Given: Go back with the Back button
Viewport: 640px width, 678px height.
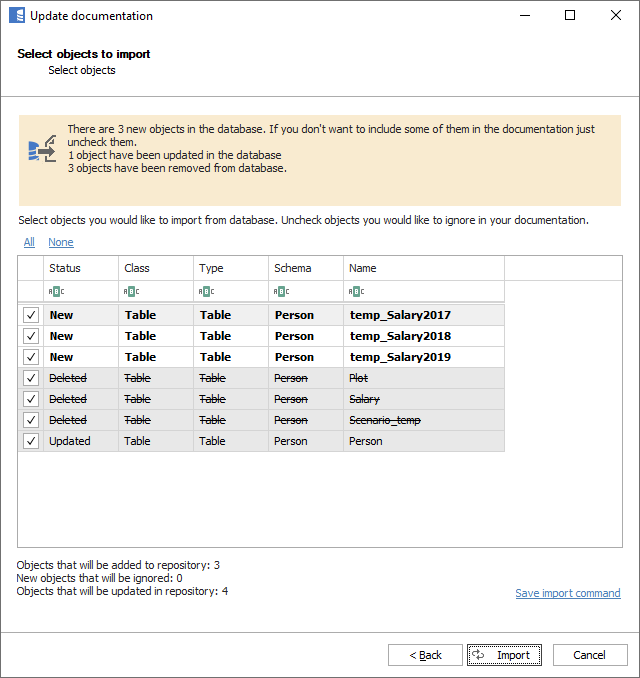Looking at the screenshot, I should point(425,655).
